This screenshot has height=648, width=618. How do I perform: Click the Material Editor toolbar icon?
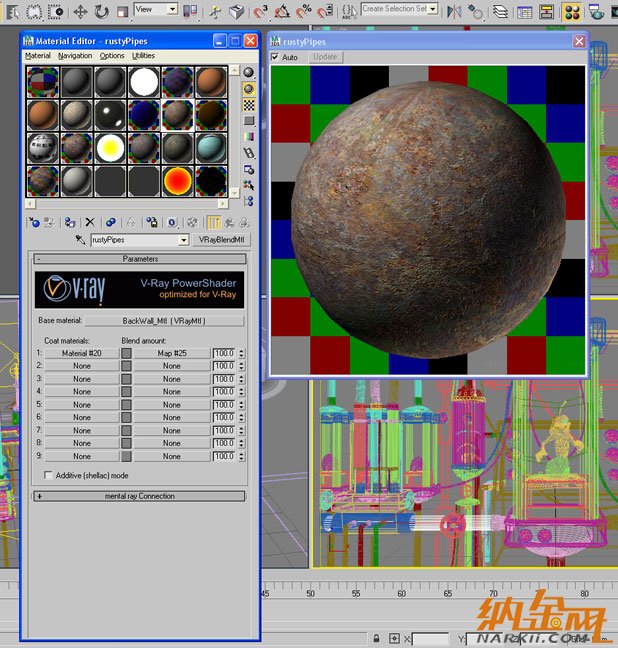tap(572, 11)
